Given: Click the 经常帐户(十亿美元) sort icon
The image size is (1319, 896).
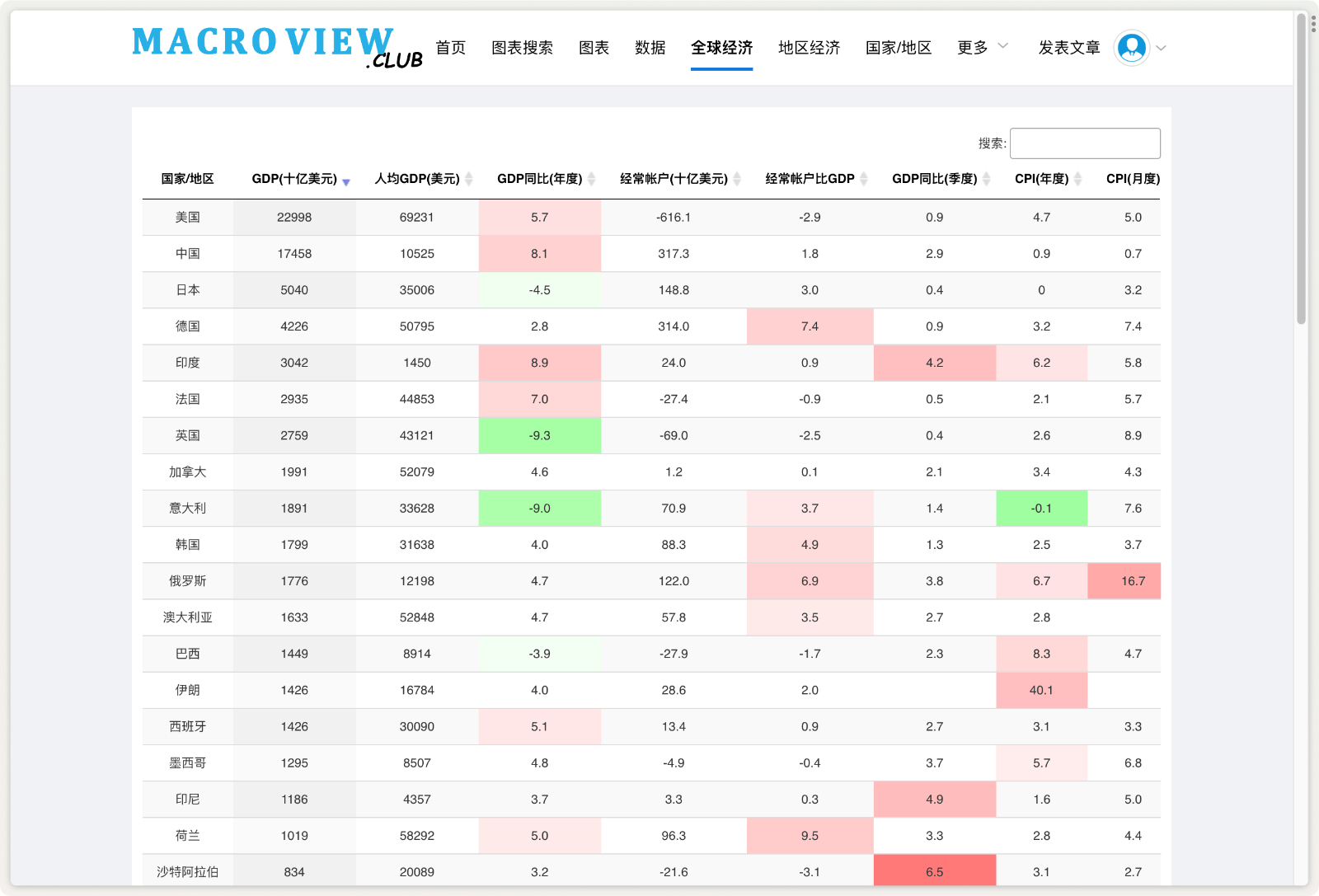Looking at the screenshot, I should (736, 178).
